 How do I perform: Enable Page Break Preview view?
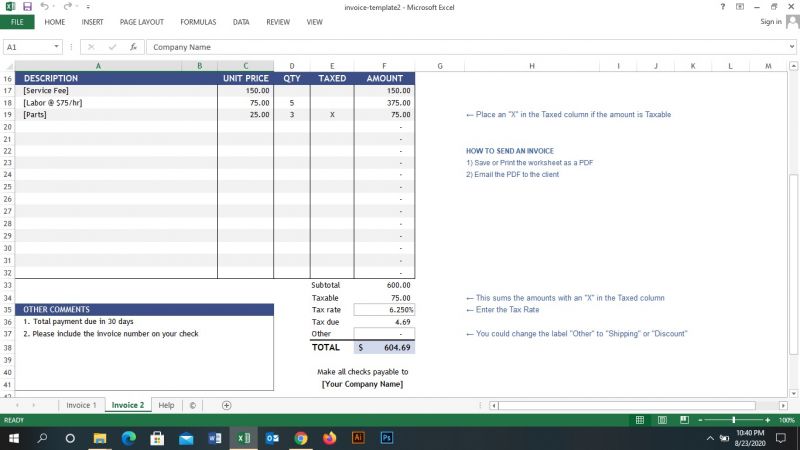(x=683, y=420)
